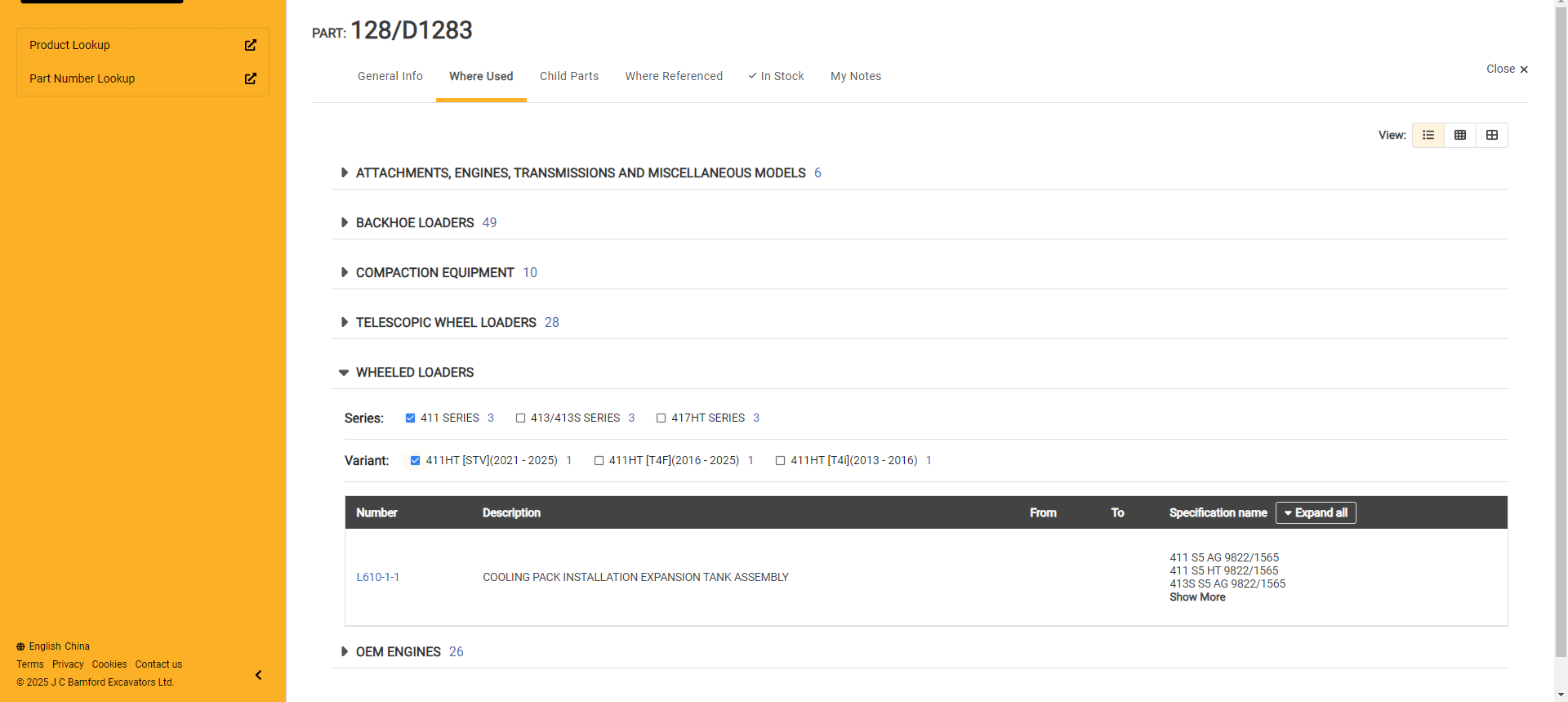Open Part Number Lookup external link icon

pos(251,78)
